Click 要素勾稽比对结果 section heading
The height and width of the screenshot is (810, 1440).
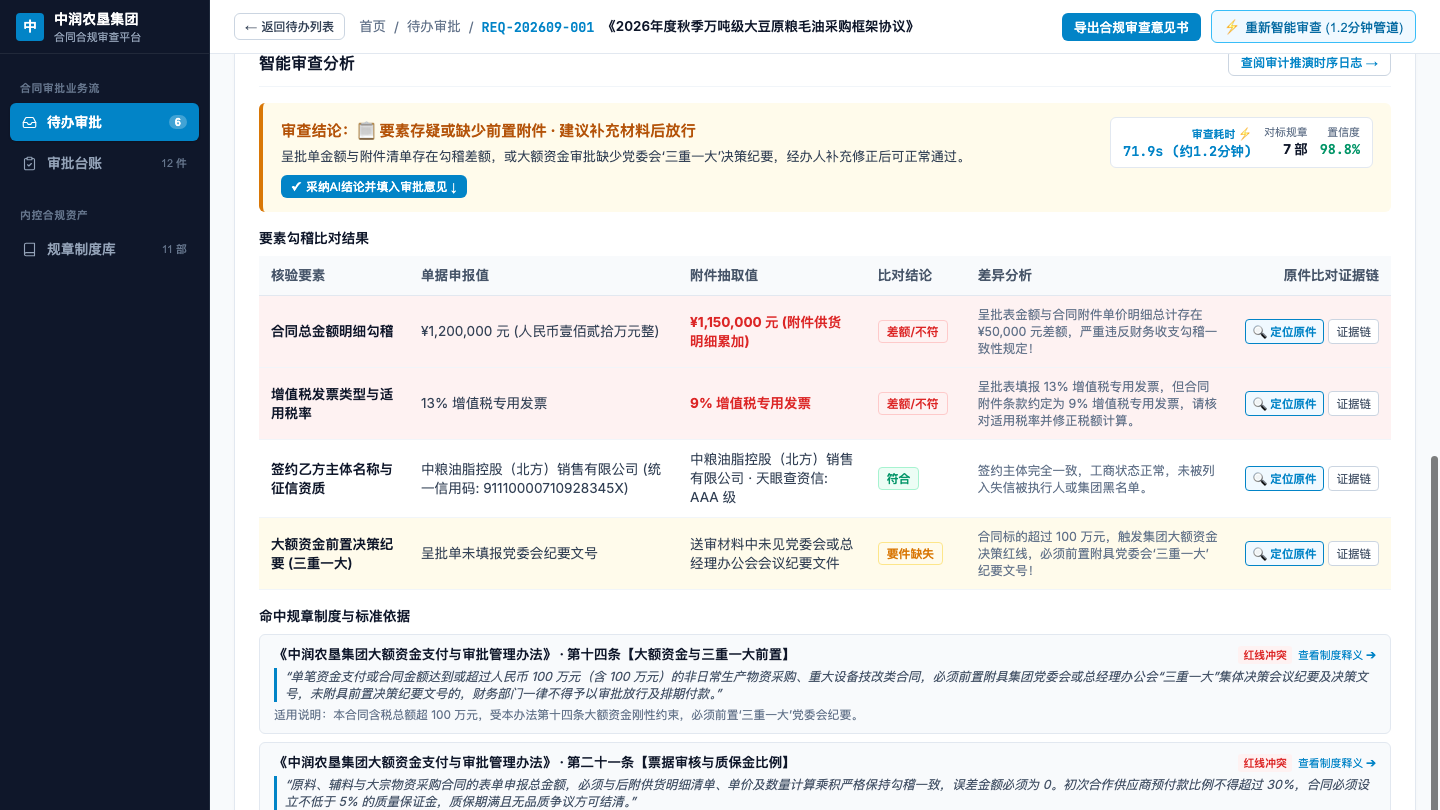pyautogui.click(x=314, y=238)
